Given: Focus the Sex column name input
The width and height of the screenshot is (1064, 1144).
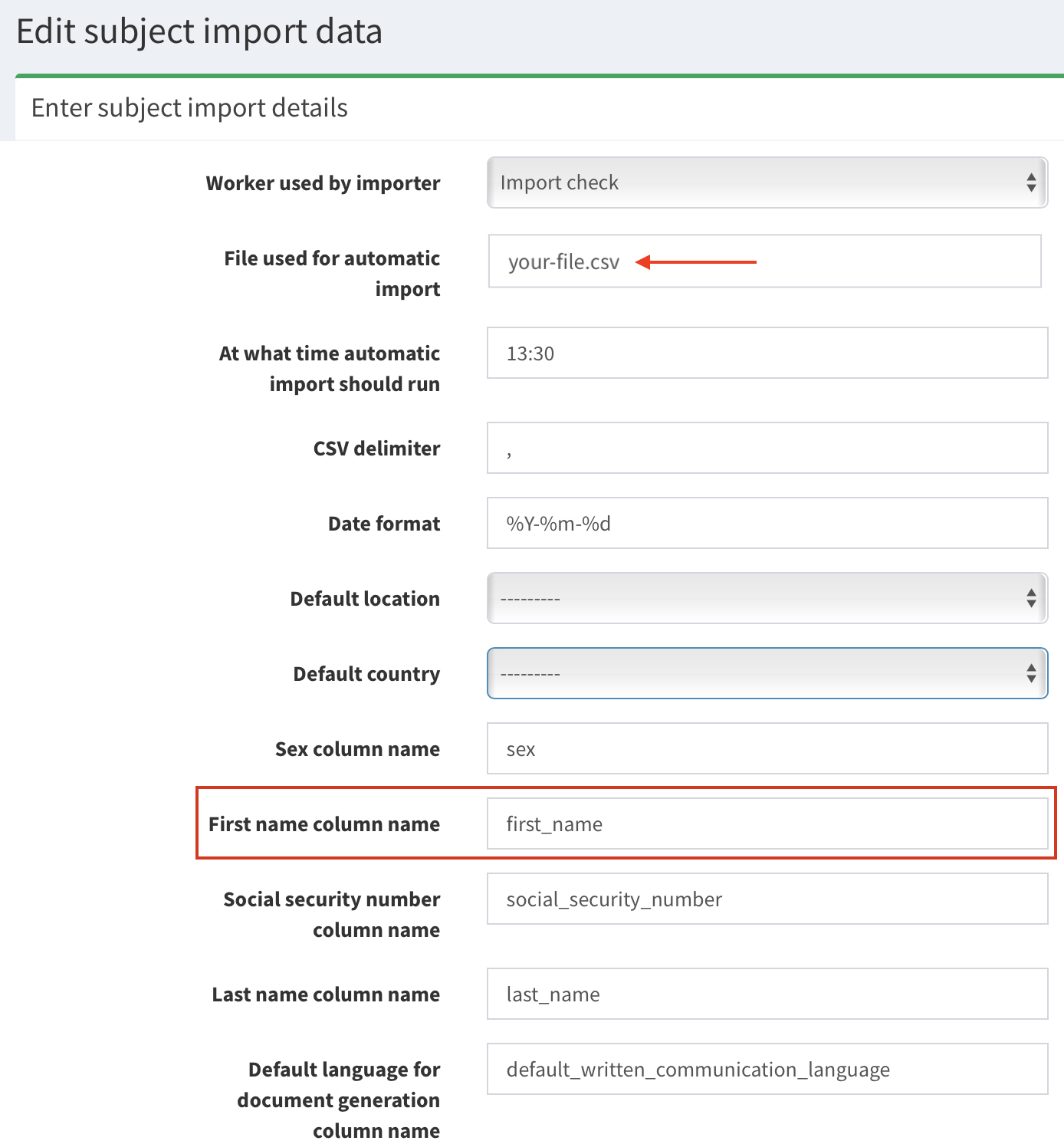Looking at the screenshot, I should [767, 748].
